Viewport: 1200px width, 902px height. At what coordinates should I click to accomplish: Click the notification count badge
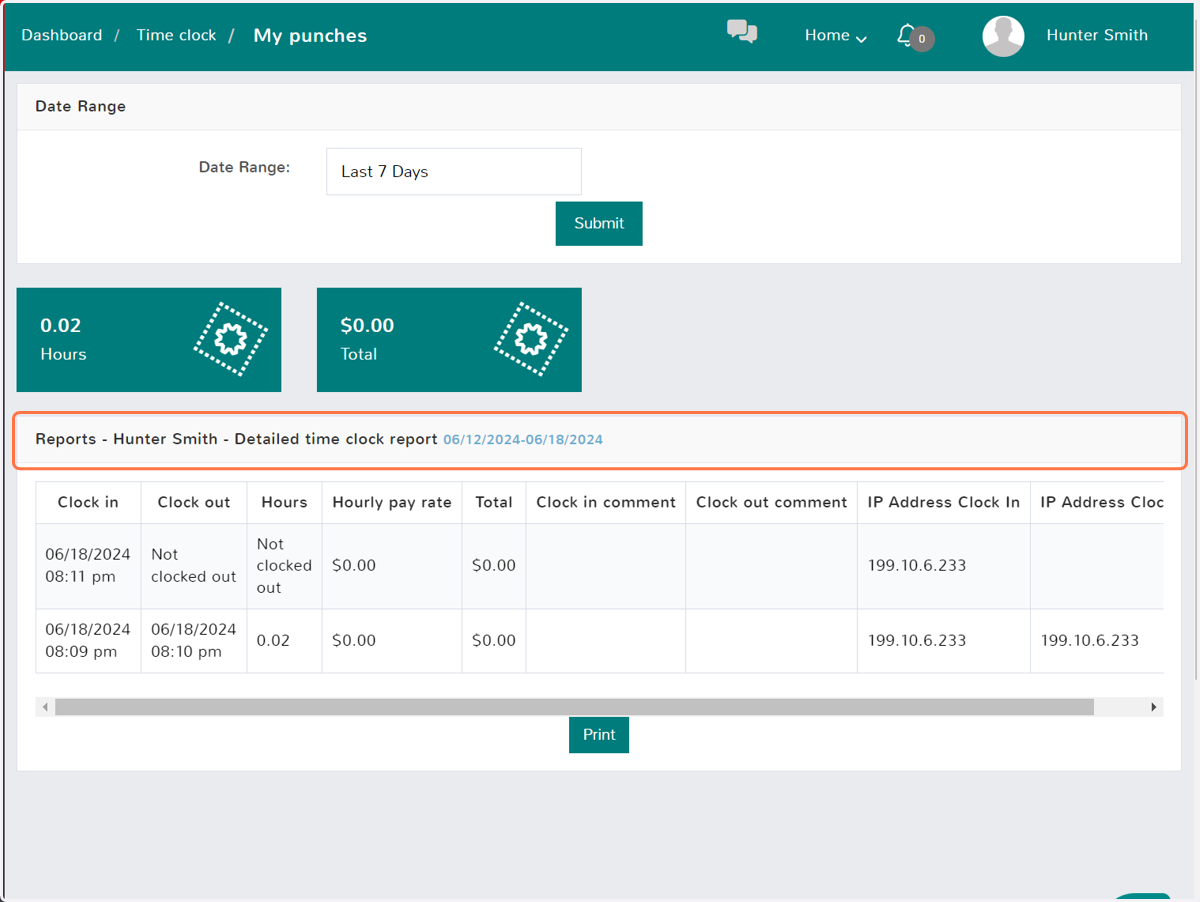pyautogui.click(x=922, y=39)
